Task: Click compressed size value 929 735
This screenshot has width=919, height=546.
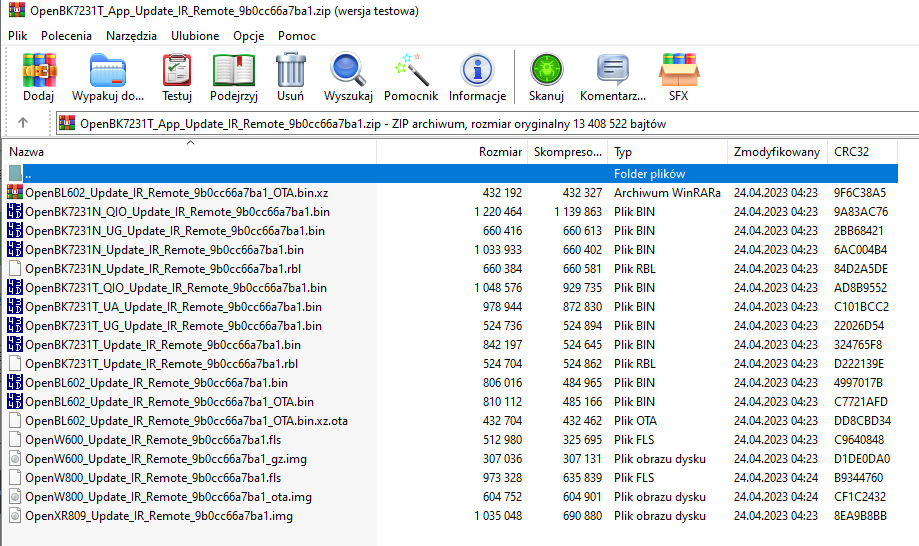Action: point(583,288)
